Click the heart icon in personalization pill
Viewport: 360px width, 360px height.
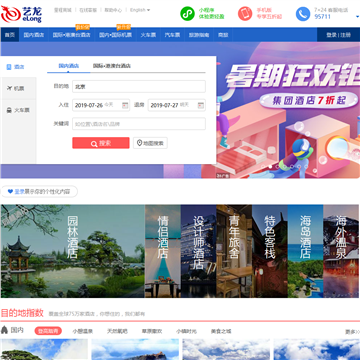click(x=11, y=192)
